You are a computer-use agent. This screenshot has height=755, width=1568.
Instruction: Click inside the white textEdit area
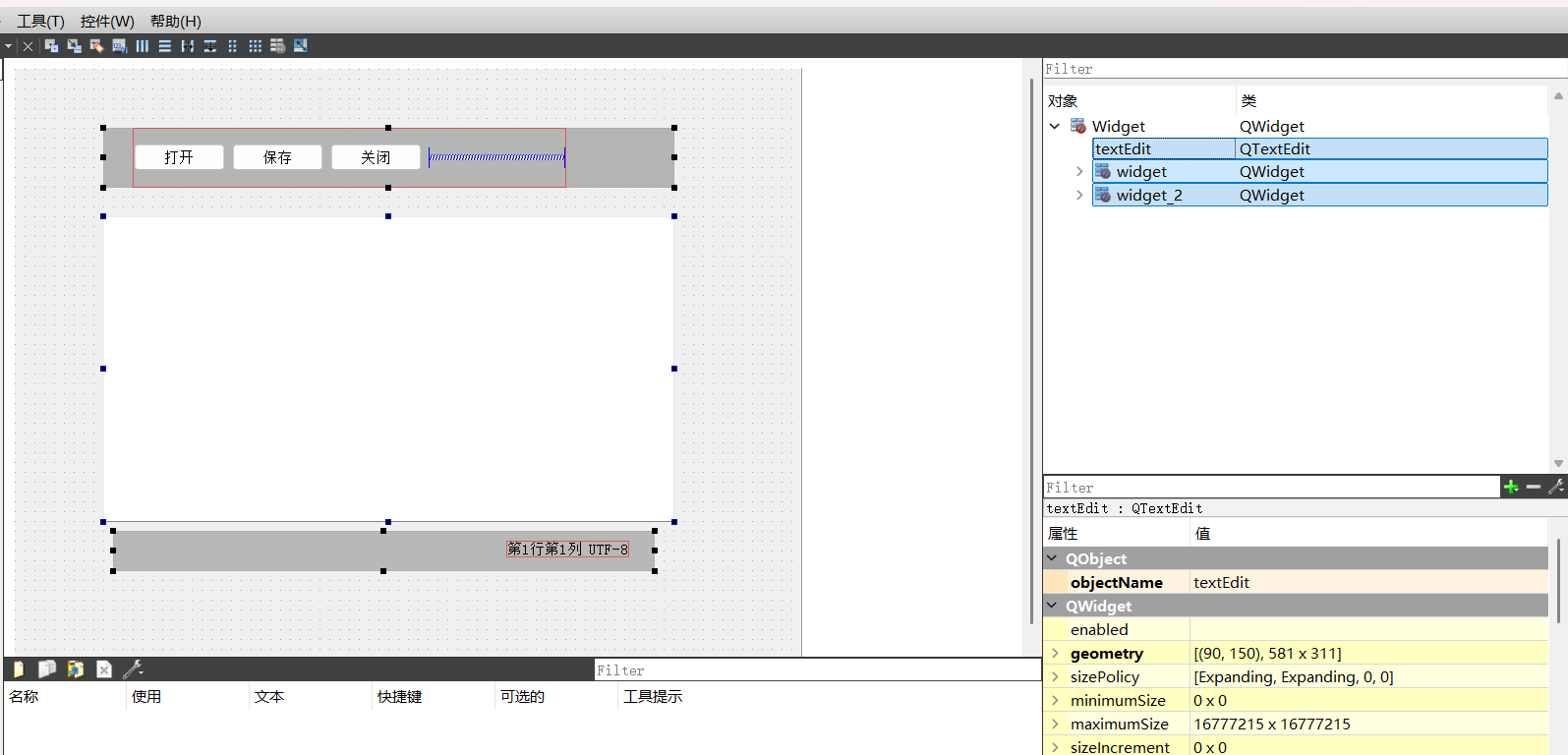coord(388,369)
